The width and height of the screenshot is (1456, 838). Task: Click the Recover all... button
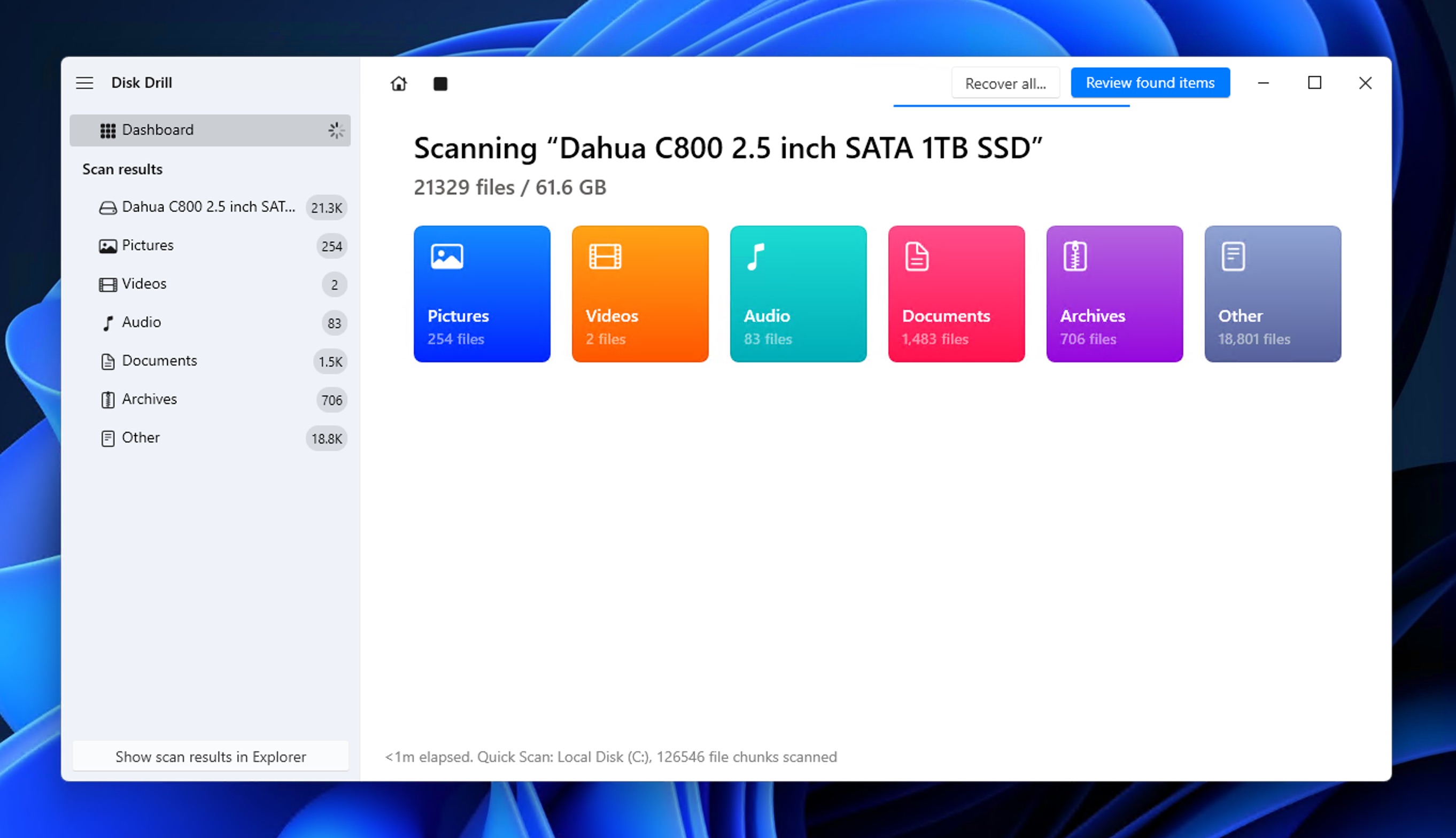tap(1005, 83)
